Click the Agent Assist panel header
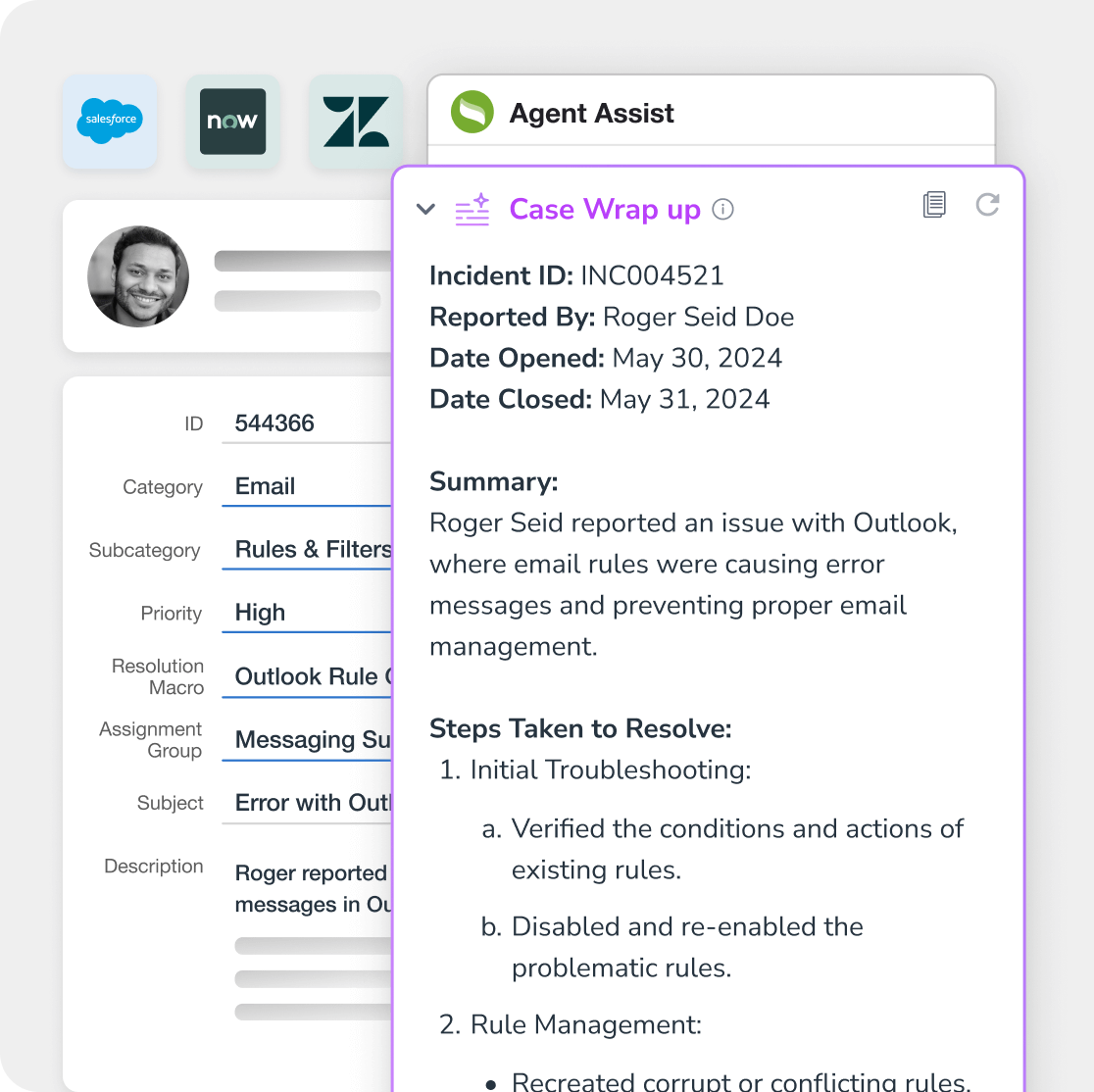Screen dimensions: 1094x1092 pyautogui.click(x=592, y=114)
